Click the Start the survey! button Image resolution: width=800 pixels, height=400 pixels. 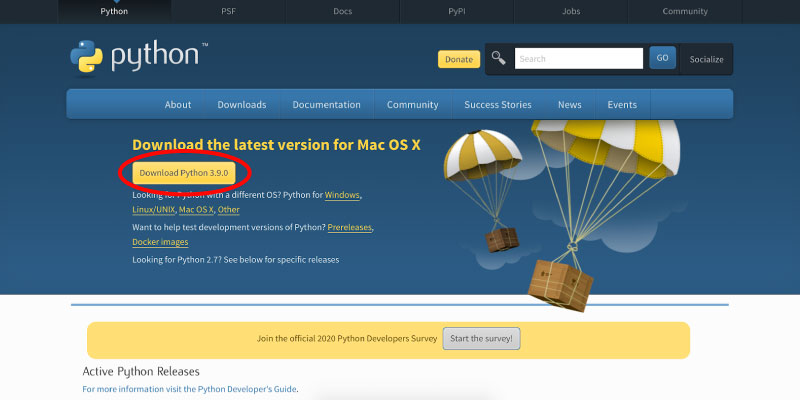[x=481, y=338]
